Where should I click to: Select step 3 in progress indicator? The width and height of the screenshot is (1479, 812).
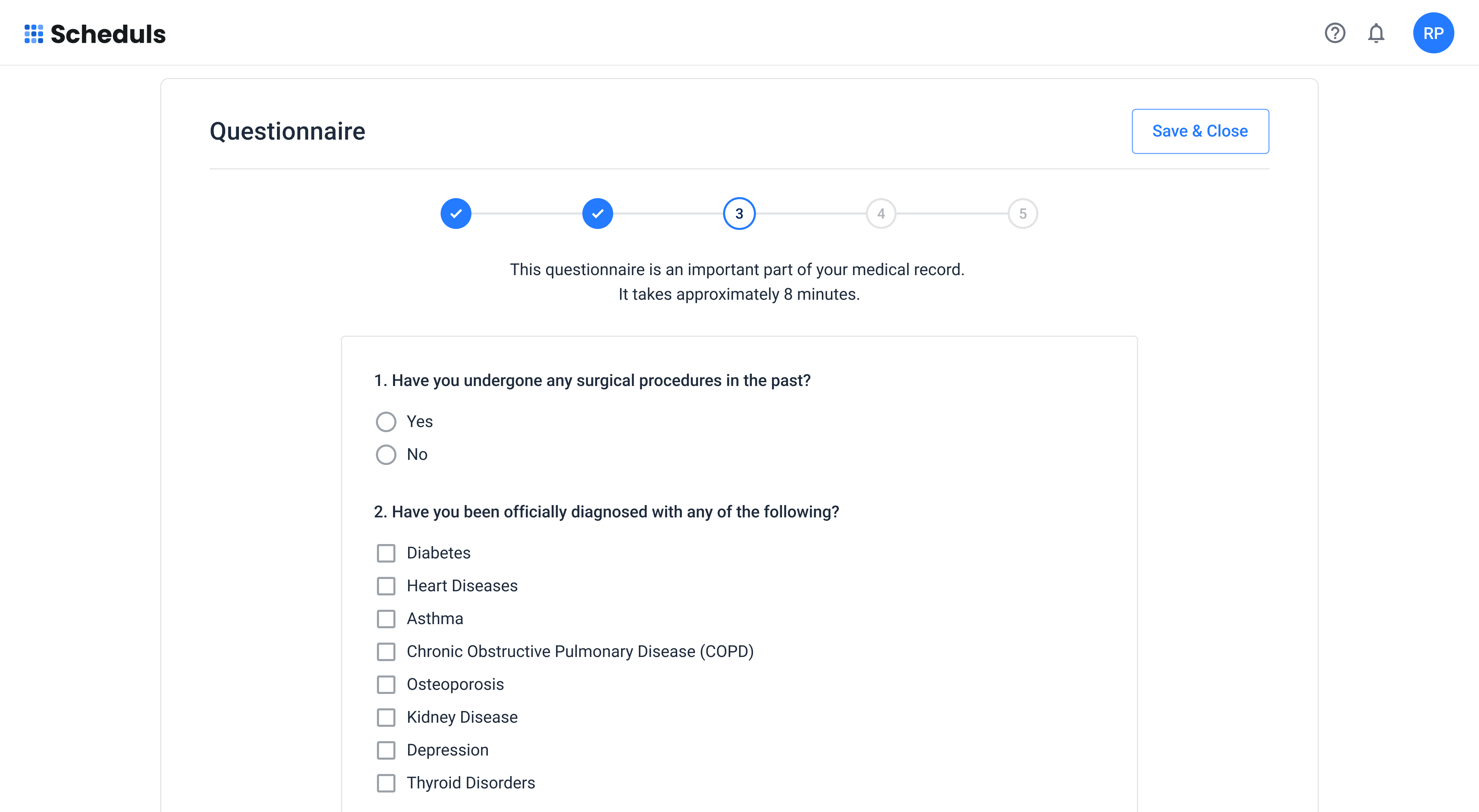coord(739,214)
